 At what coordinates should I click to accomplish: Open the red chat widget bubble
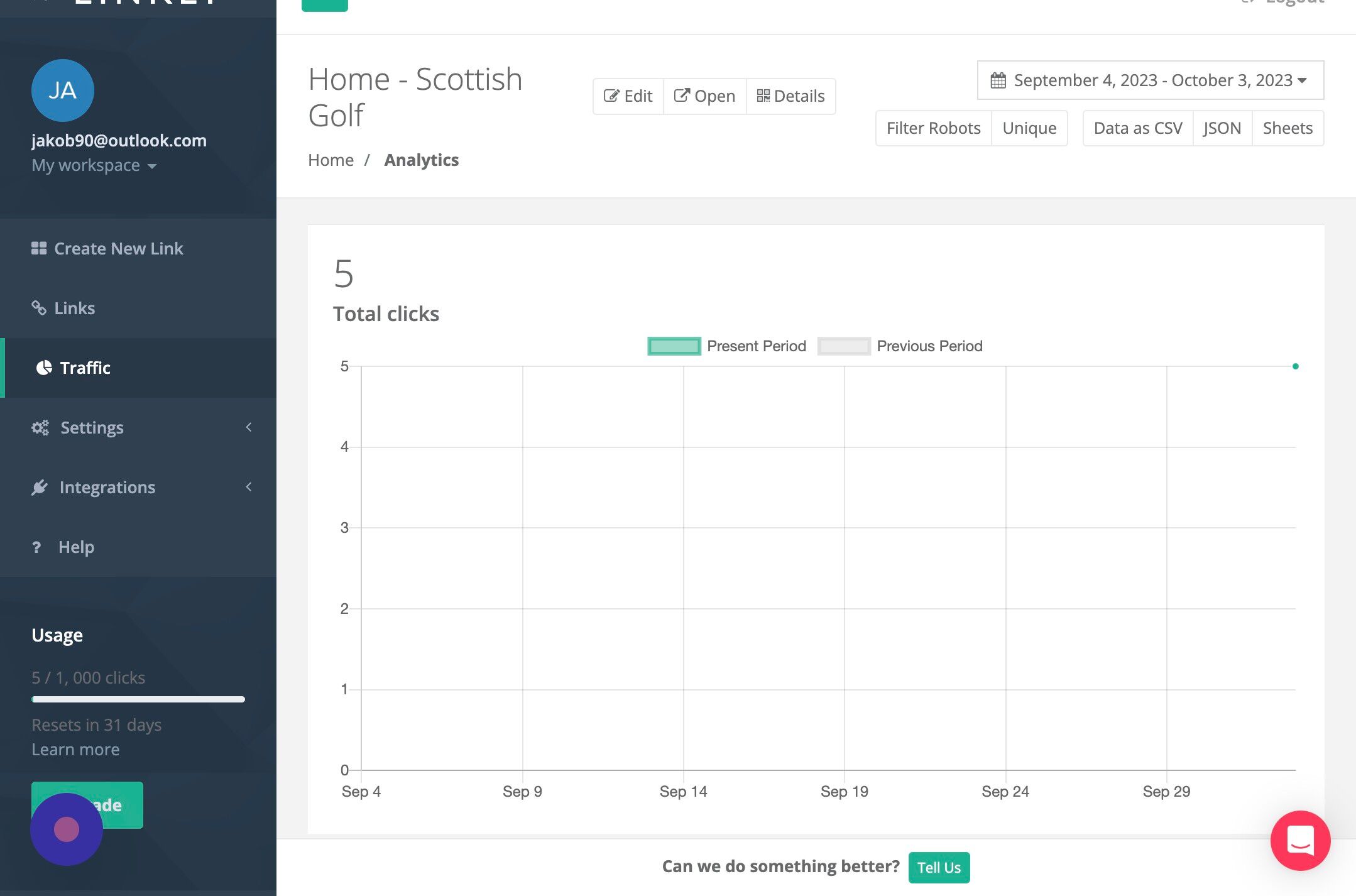pyautogui.click(x=1300, y=840)
